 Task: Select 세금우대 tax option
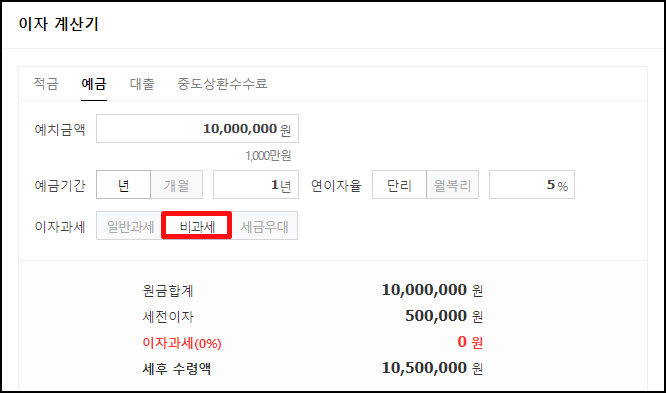point(265,226)
